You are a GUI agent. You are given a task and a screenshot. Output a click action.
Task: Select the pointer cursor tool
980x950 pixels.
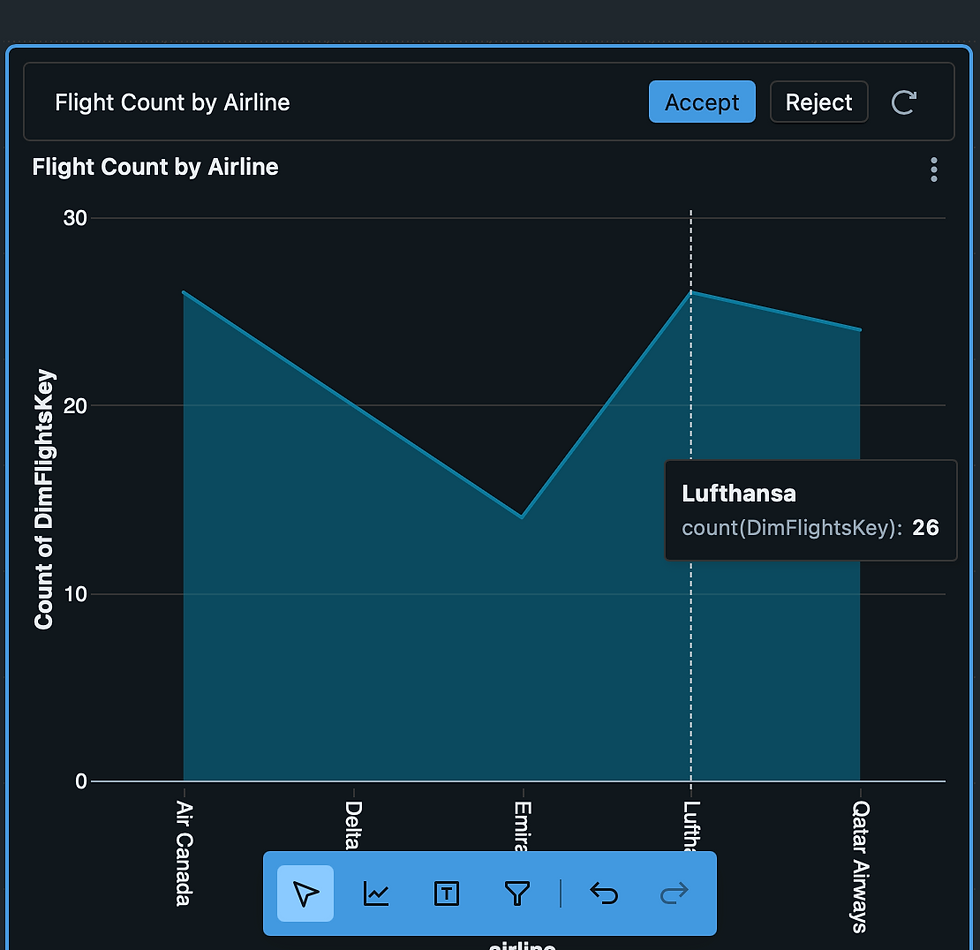306,893
